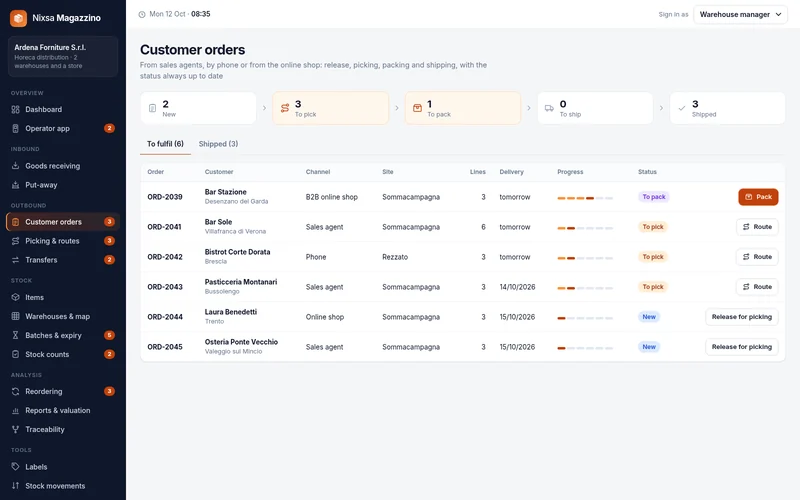Click the Ardena Forniture S.r.l. company card
This screenshot has height=500, width=800.
point(63,56)
